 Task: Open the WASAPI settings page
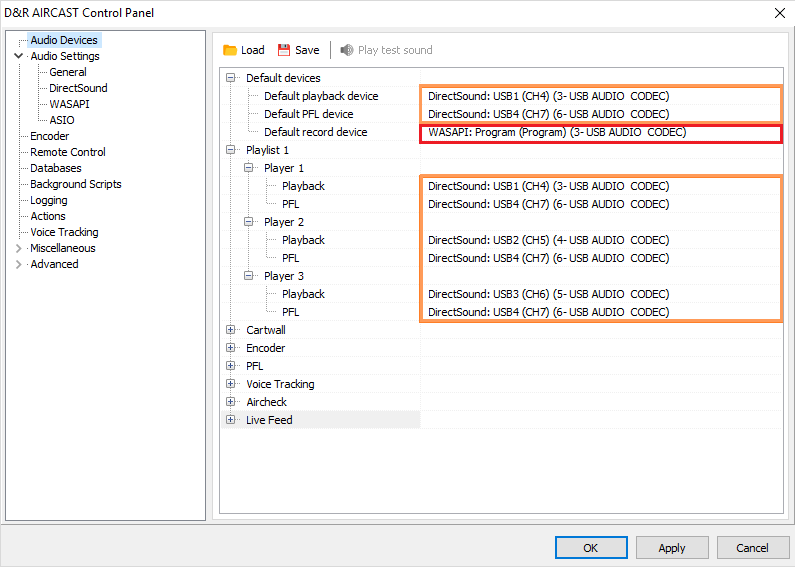[68, 104]
